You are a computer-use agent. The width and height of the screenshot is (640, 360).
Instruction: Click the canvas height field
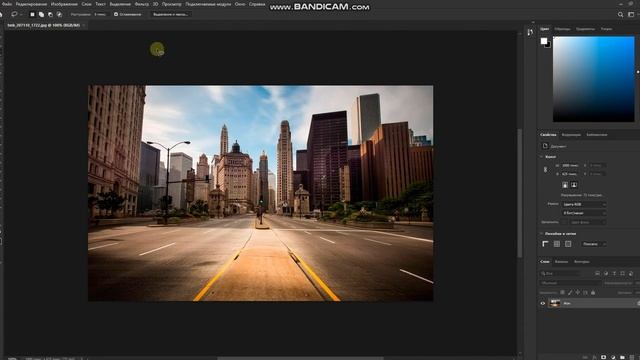(570, 174)
